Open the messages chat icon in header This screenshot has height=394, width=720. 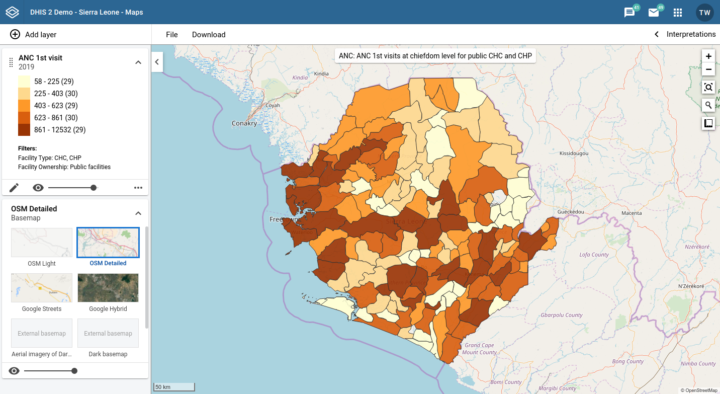click(x=629, y=12)
